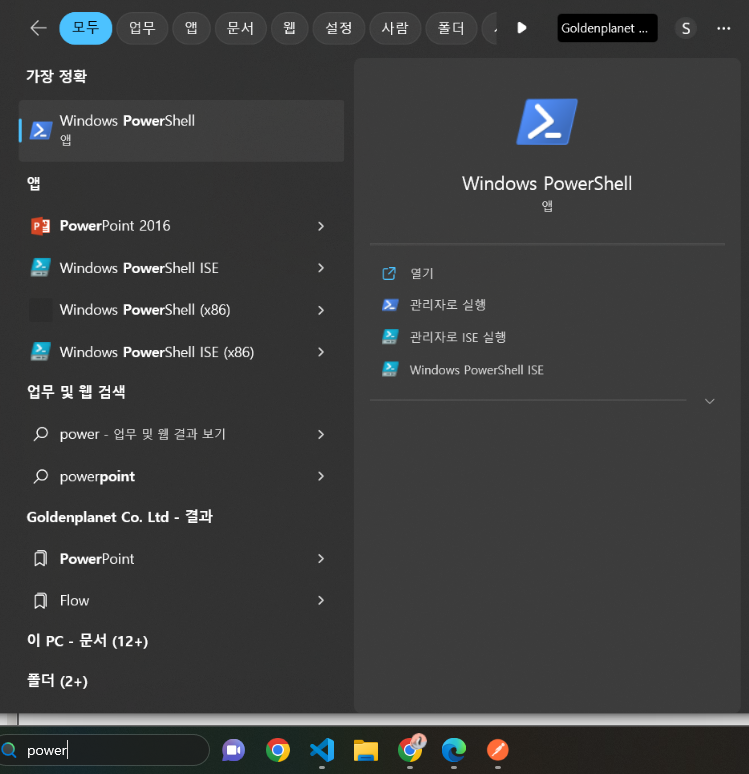Click large PowerShell icon in preview pane

(x=547, y=122)
